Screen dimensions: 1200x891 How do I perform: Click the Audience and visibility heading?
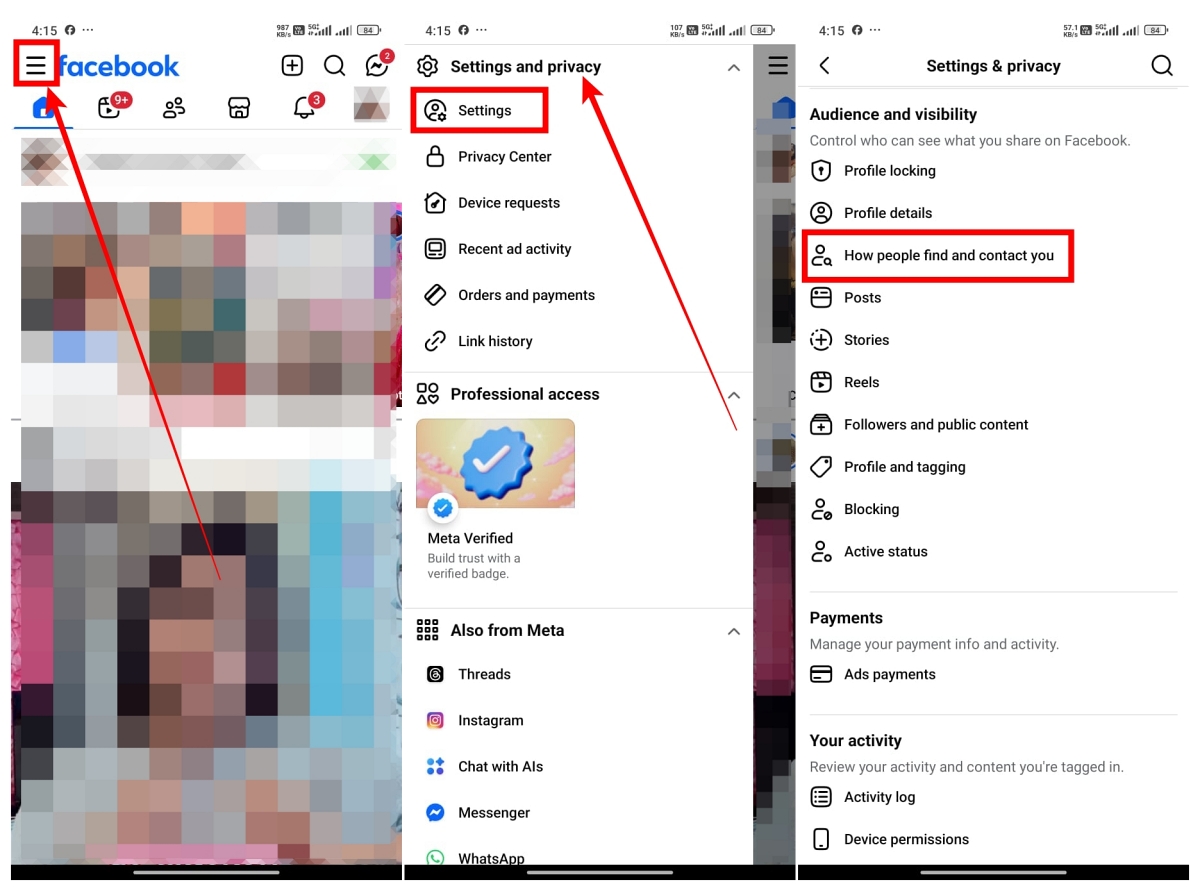point(893,115)
